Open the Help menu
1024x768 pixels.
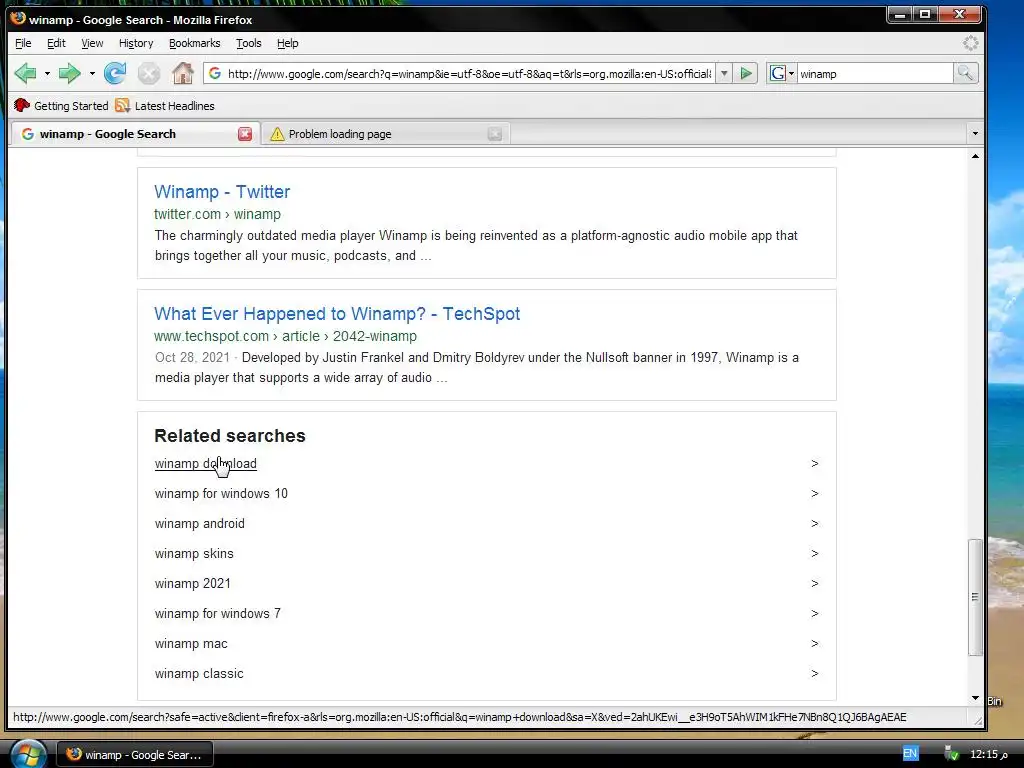[287, 43]
